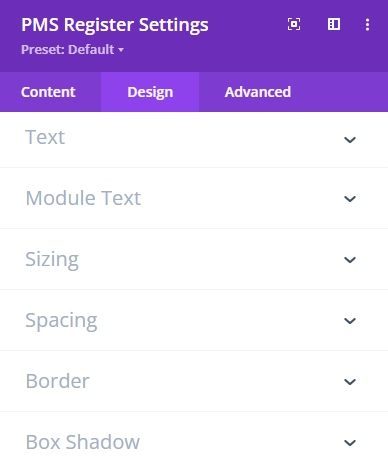Open the Module Text group label
388x469 pixels.
[83, 198]
